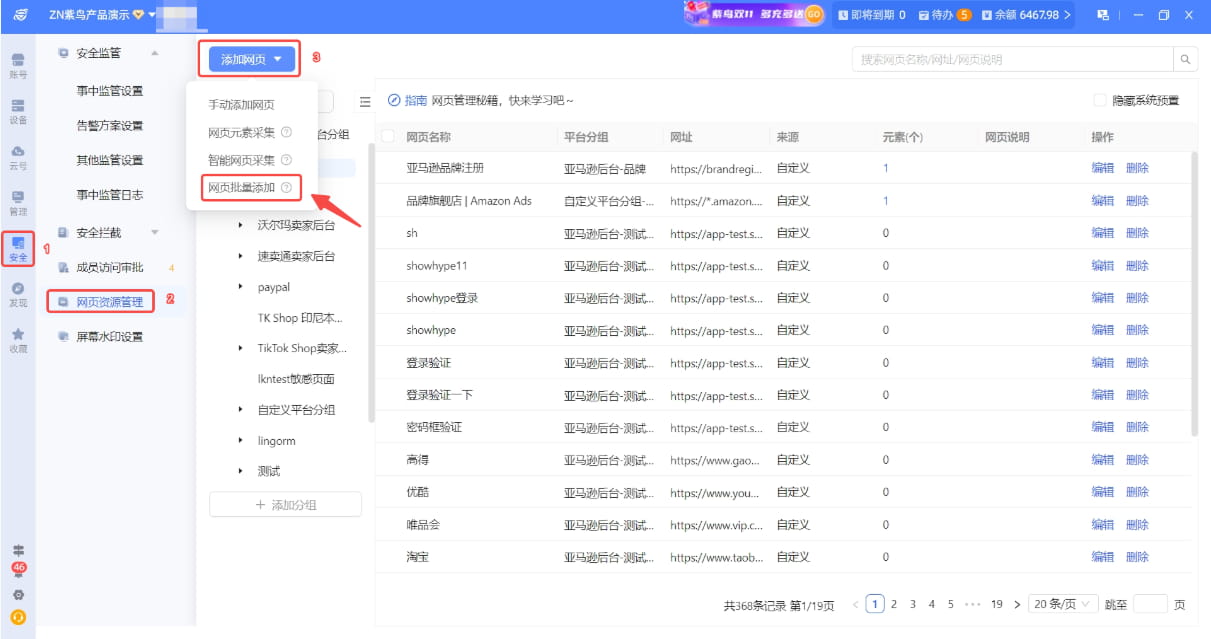Toggle select-all checkbox in table header
This screenshot has width=1211, height=639.
click(388, 137)
